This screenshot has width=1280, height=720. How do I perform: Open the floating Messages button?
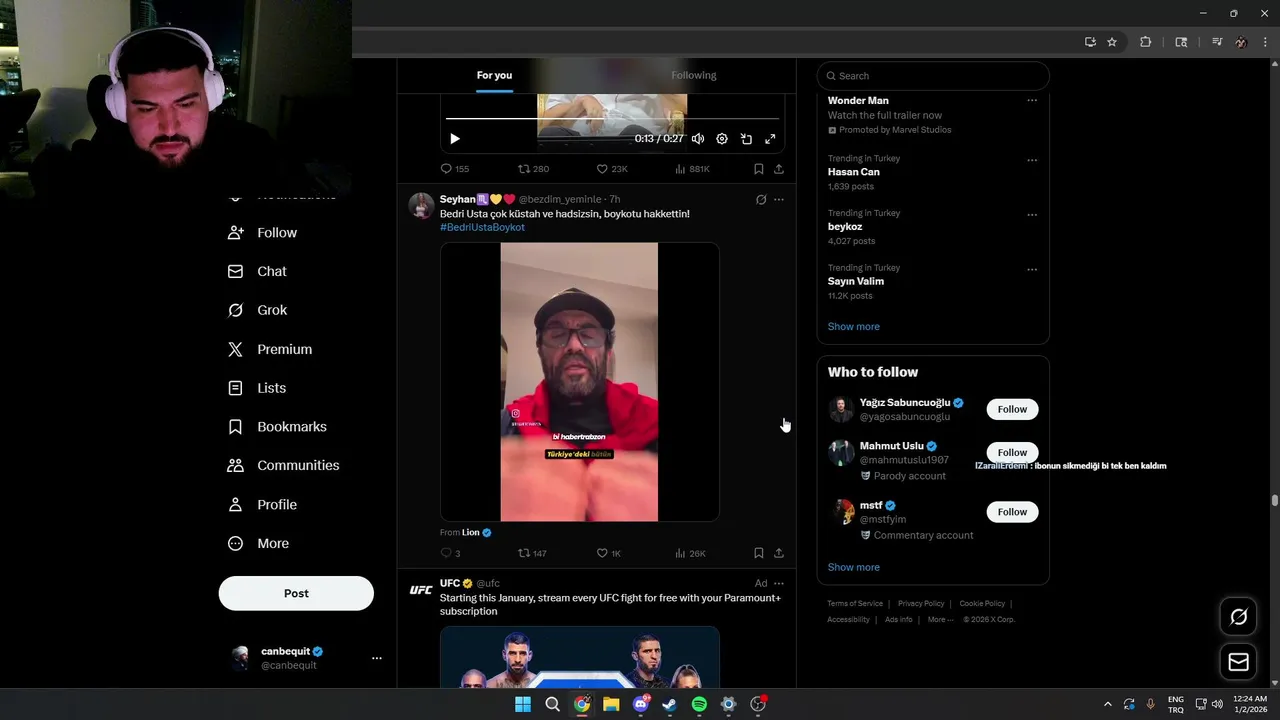pyautogui.click(x=1238, y=662)
